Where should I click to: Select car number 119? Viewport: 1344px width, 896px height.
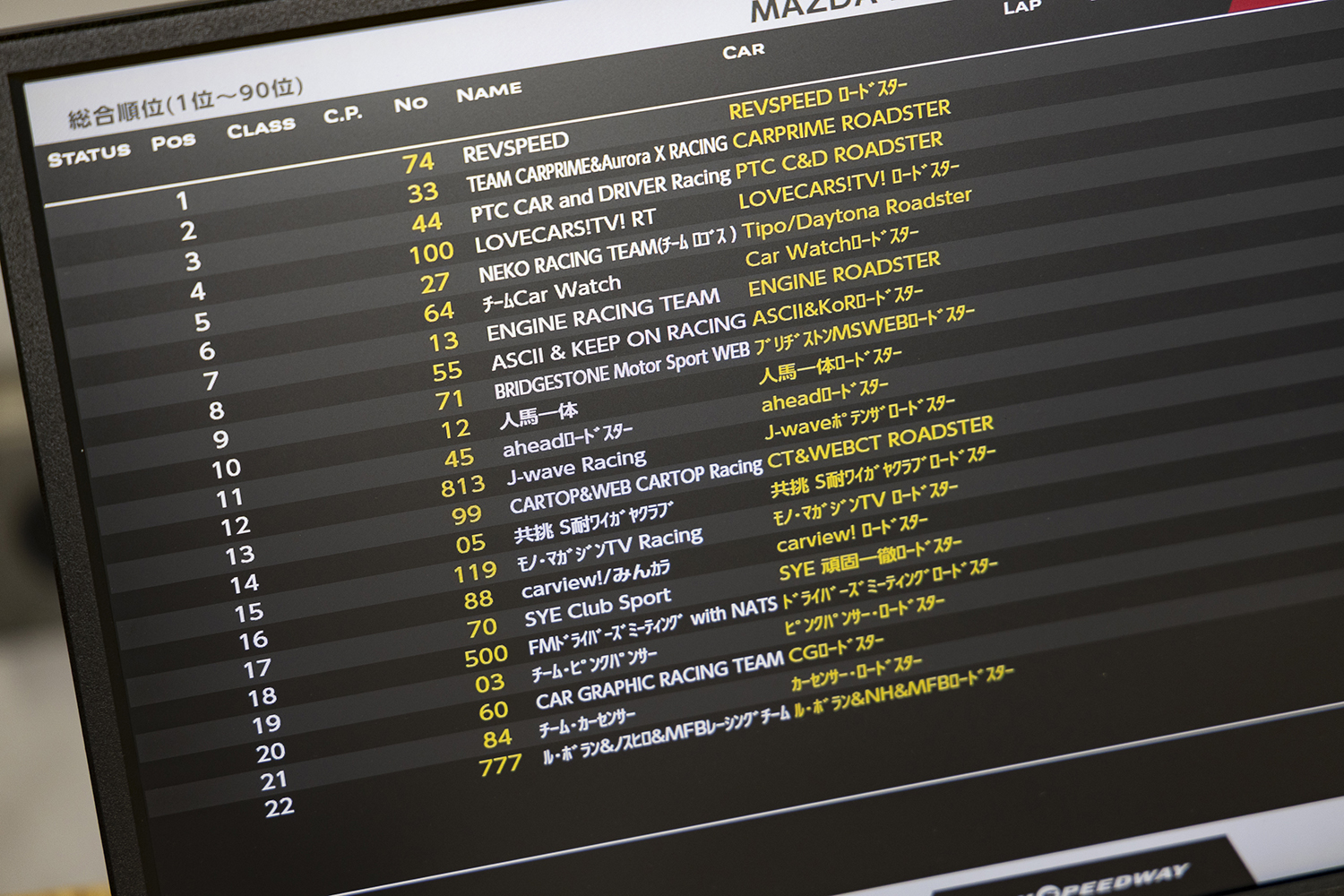click(475, 572)
